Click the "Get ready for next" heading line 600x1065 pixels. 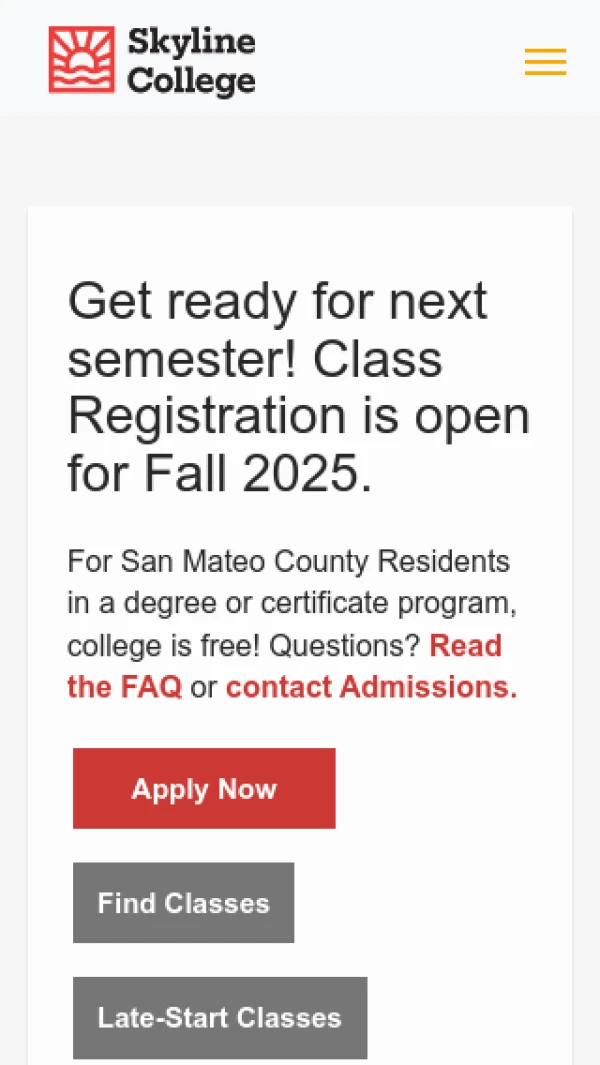pyautogui.click(x=277, y=302)
